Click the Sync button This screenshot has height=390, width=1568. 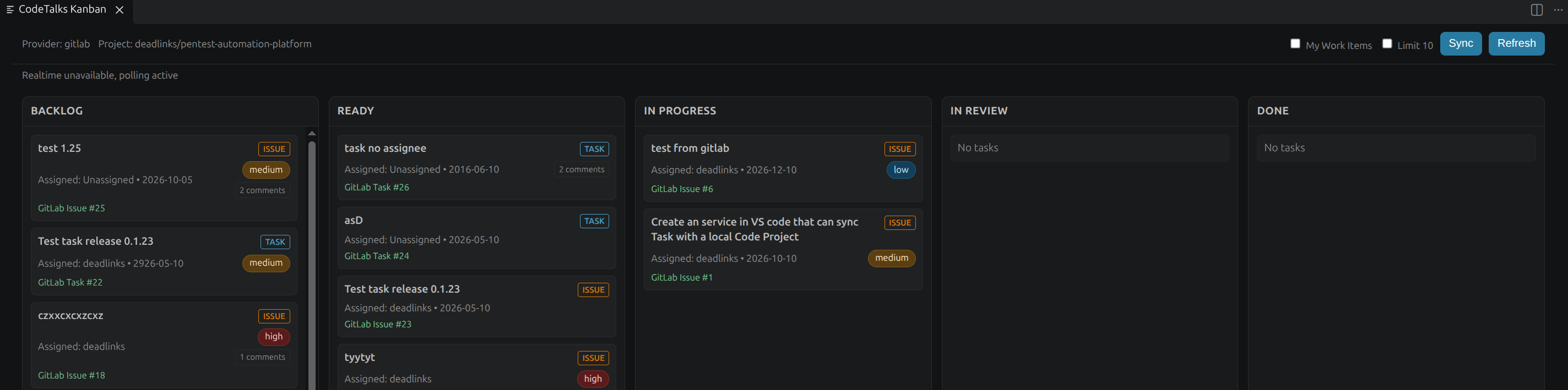(1461, 44)
